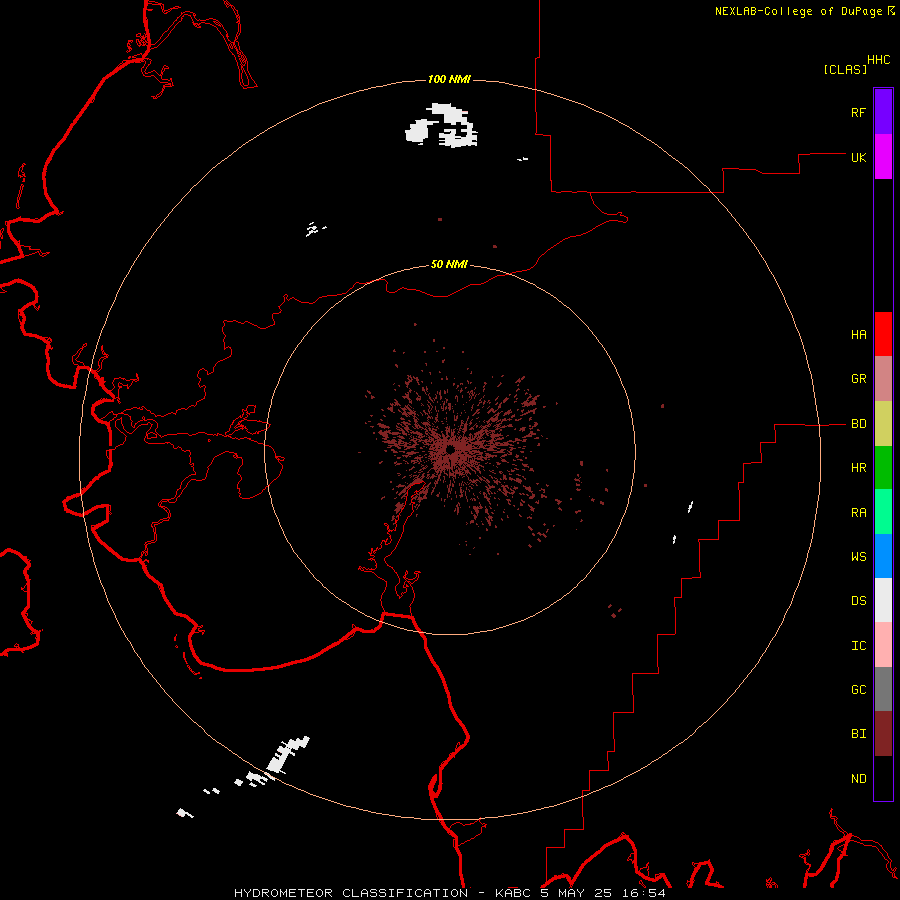The width and height of the screenshot is (900, 900).
Task: Click the BD legend label
Action: click(858, 424)
